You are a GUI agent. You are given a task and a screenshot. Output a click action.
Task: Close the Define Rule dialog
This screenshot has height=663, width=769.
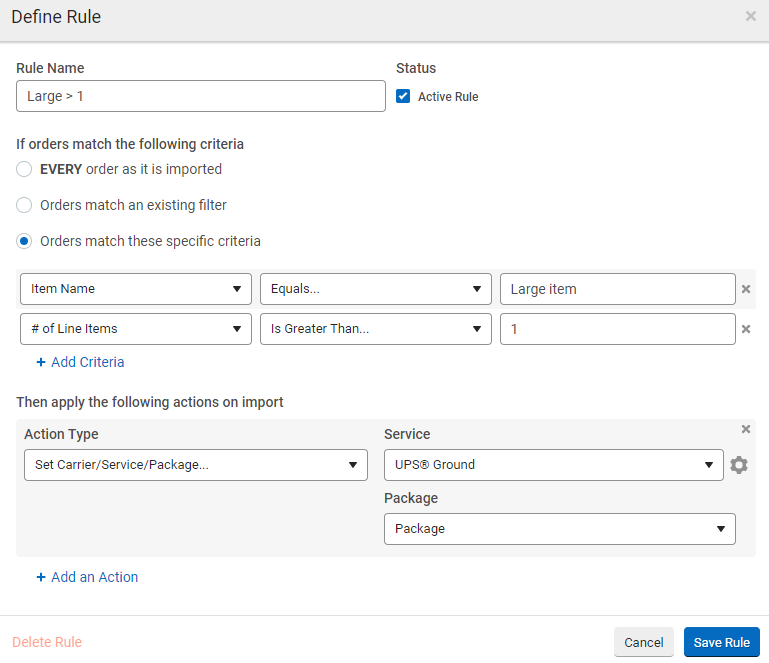tap(750, 17)
